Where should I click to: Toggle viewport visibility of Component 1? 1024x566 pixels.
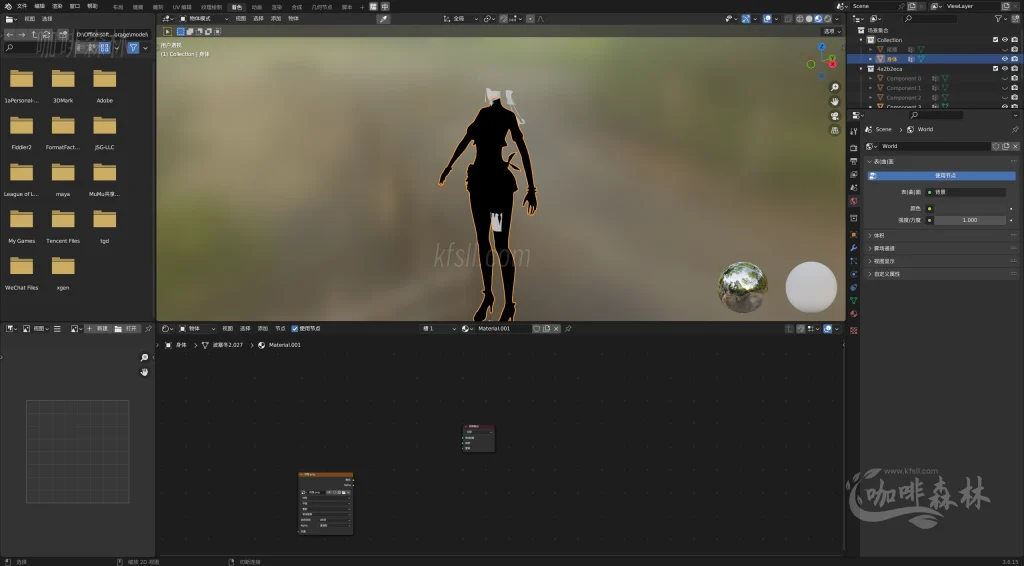1005,88
